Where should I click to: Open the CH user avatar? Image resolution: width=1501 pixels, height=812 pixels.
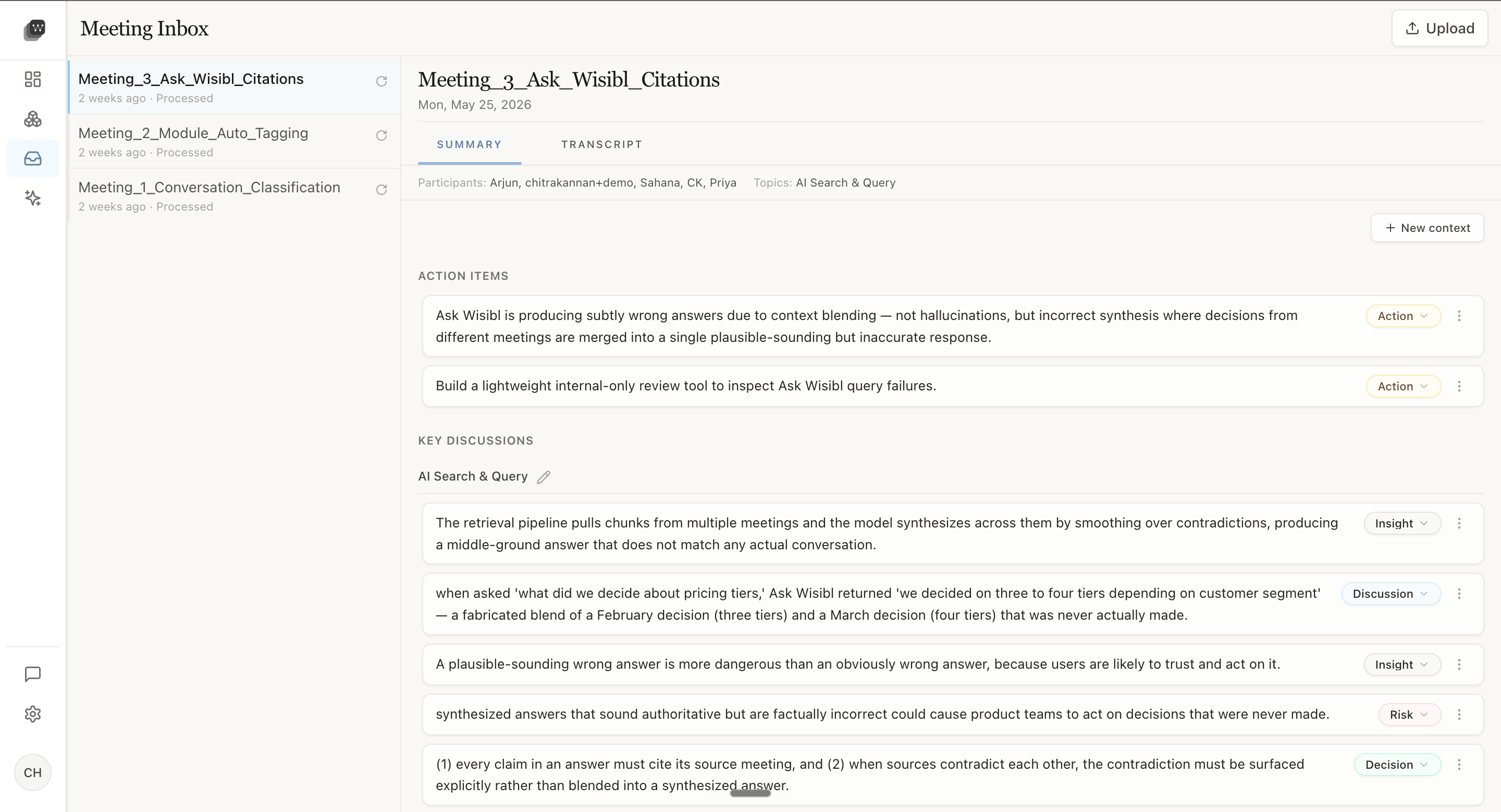[x=33, y=773]
